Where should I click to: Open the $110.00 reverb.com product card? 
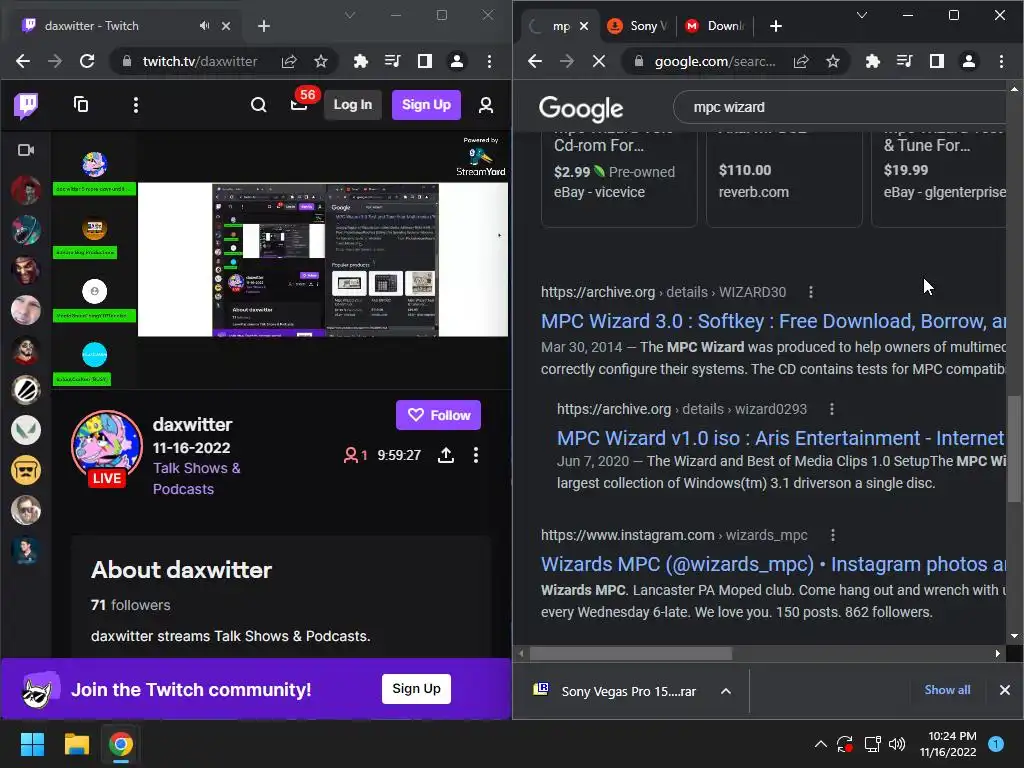[x=784, y=178]
